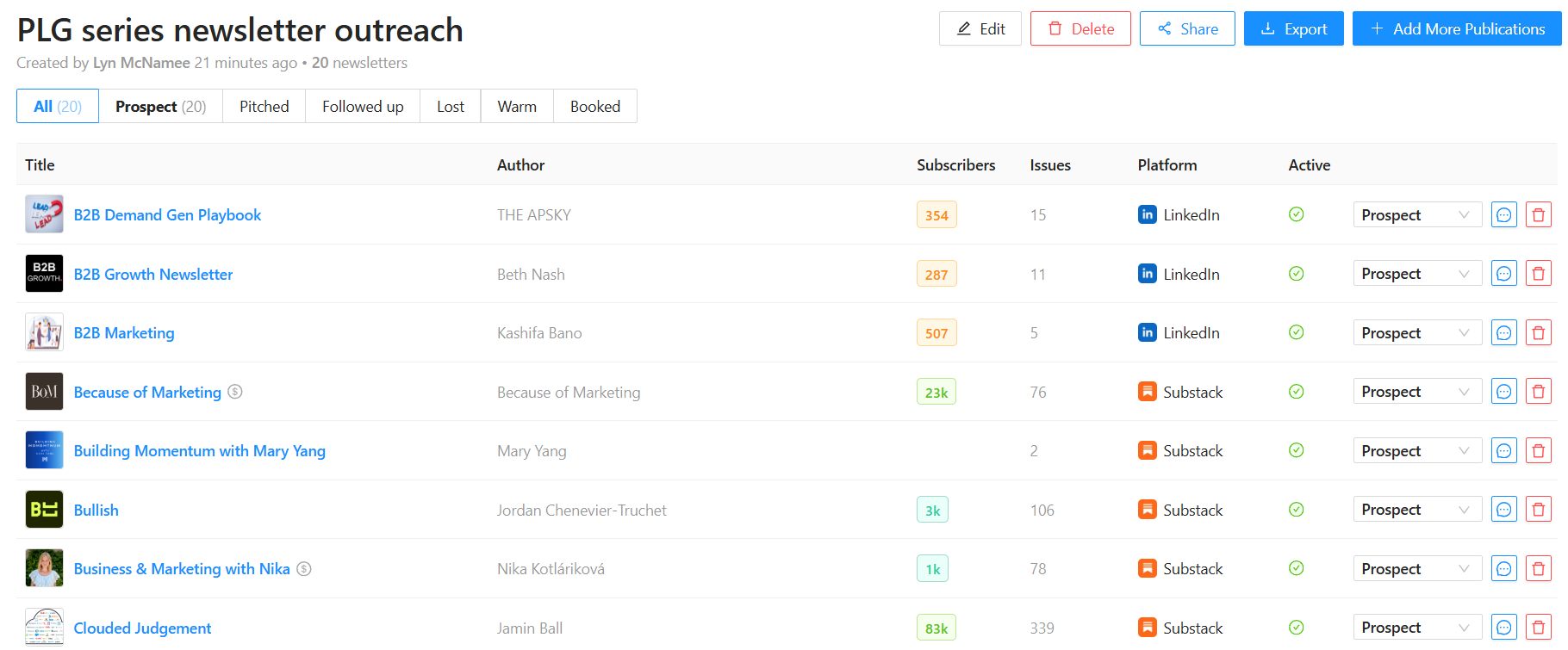The image size is (1568, 650).
Task: Click trash icon for Business & Marketing with Nika
Action: (x=1539, y=568)
